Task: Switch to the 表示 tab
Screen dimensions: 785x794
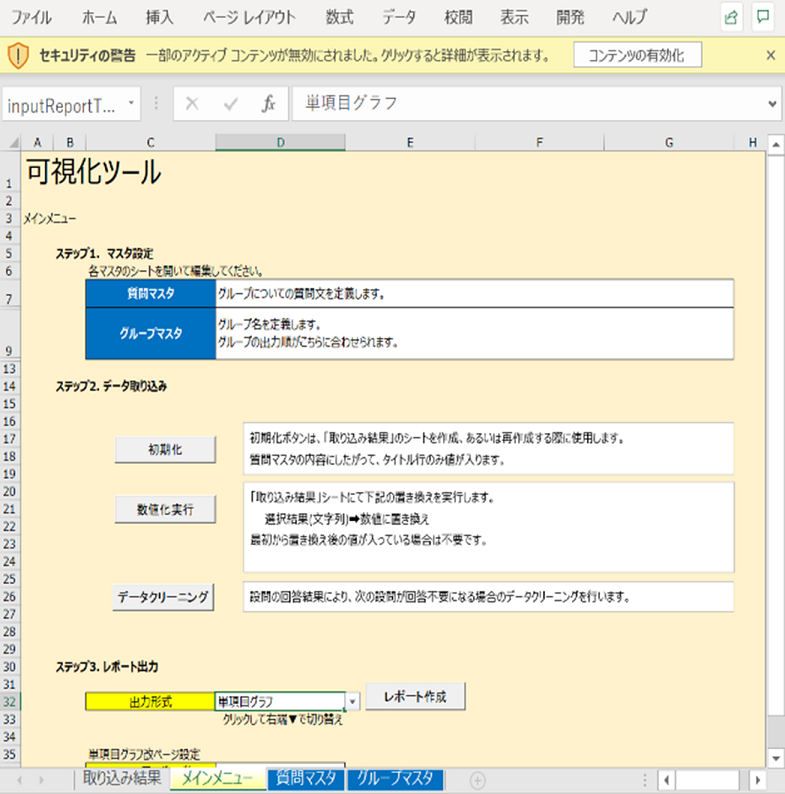Action: pyautogui.click(x=514, y=17)
